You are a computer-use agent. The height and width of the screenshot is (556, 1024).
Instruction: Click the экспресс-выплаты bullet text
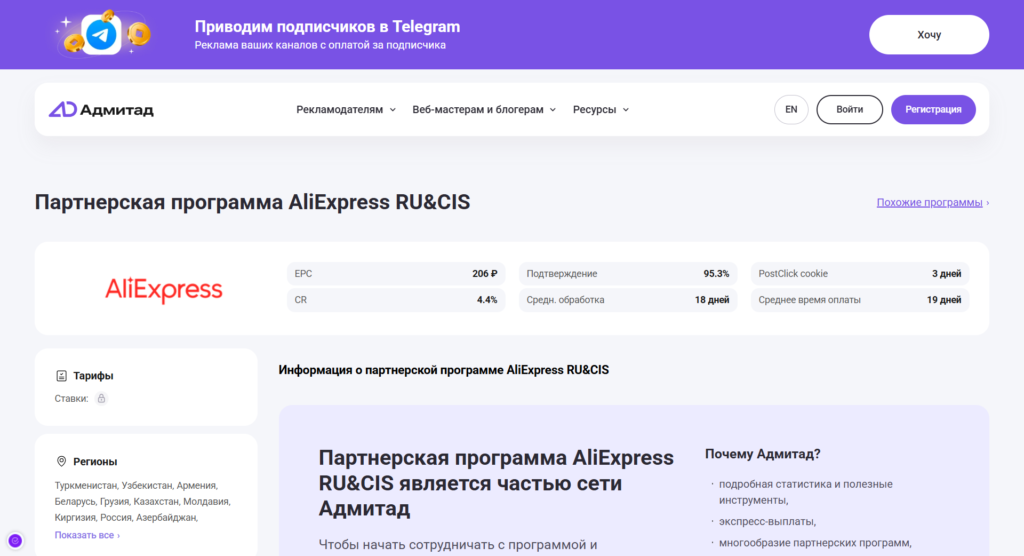[x=767, y=521]
